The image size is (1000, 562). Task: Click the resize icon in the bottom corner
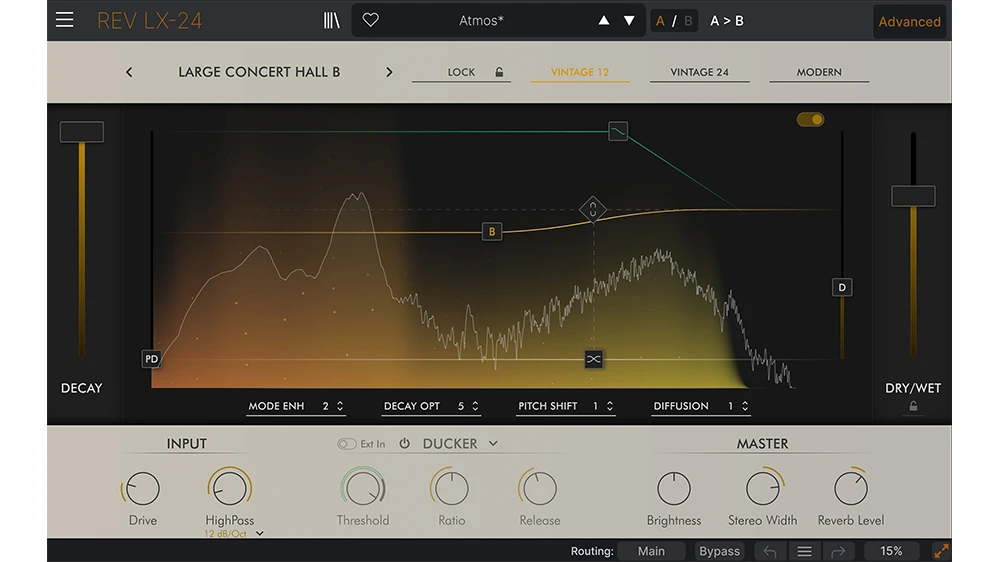[x=941, y=551]
